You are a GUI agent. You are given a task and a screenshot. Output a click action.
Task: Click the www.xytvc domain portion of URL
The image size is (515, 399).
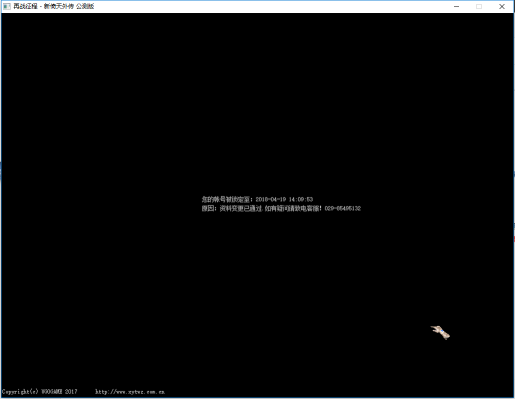point(129,392)
